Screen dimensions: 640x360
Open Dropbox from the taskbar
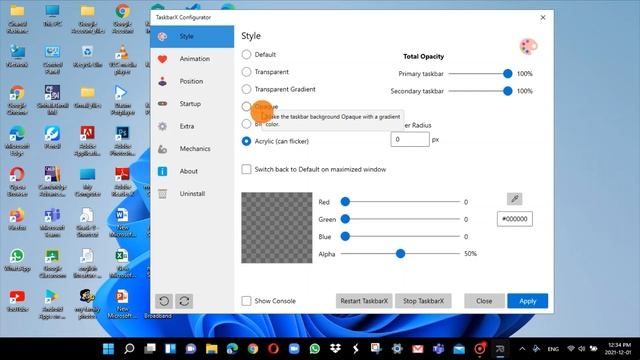[x=335, y=349]
